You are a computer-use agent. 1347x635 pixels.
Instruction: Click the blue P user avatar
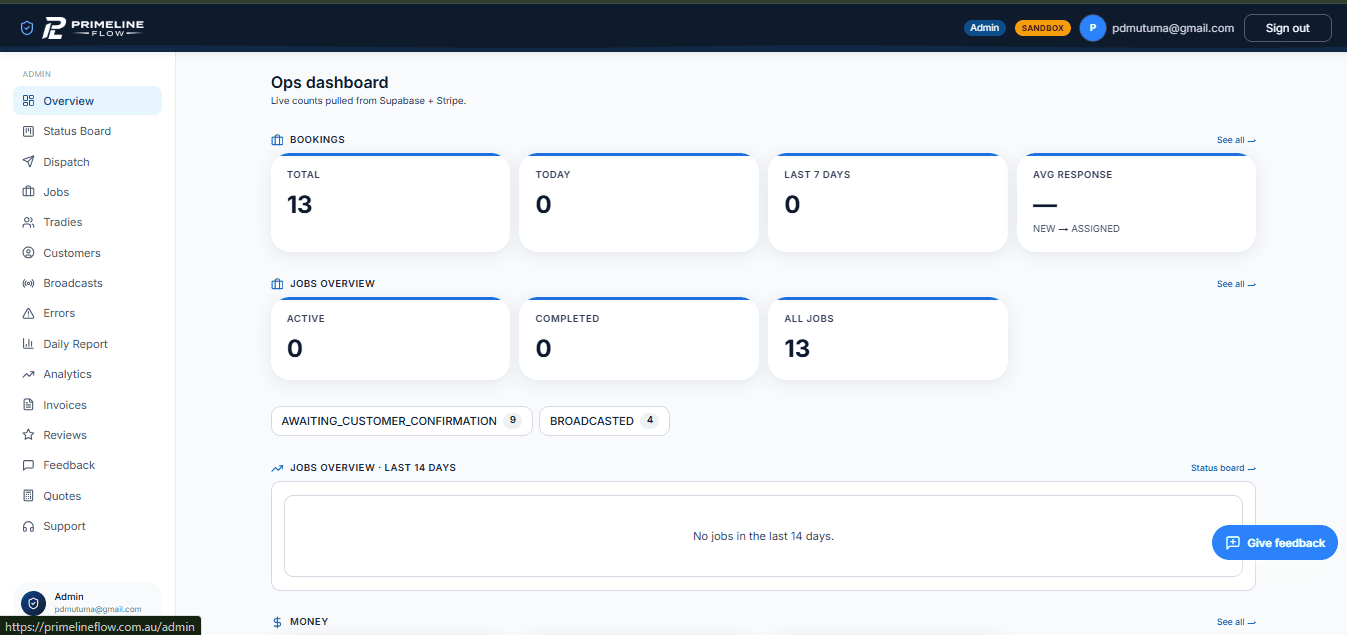(1092, 28)
